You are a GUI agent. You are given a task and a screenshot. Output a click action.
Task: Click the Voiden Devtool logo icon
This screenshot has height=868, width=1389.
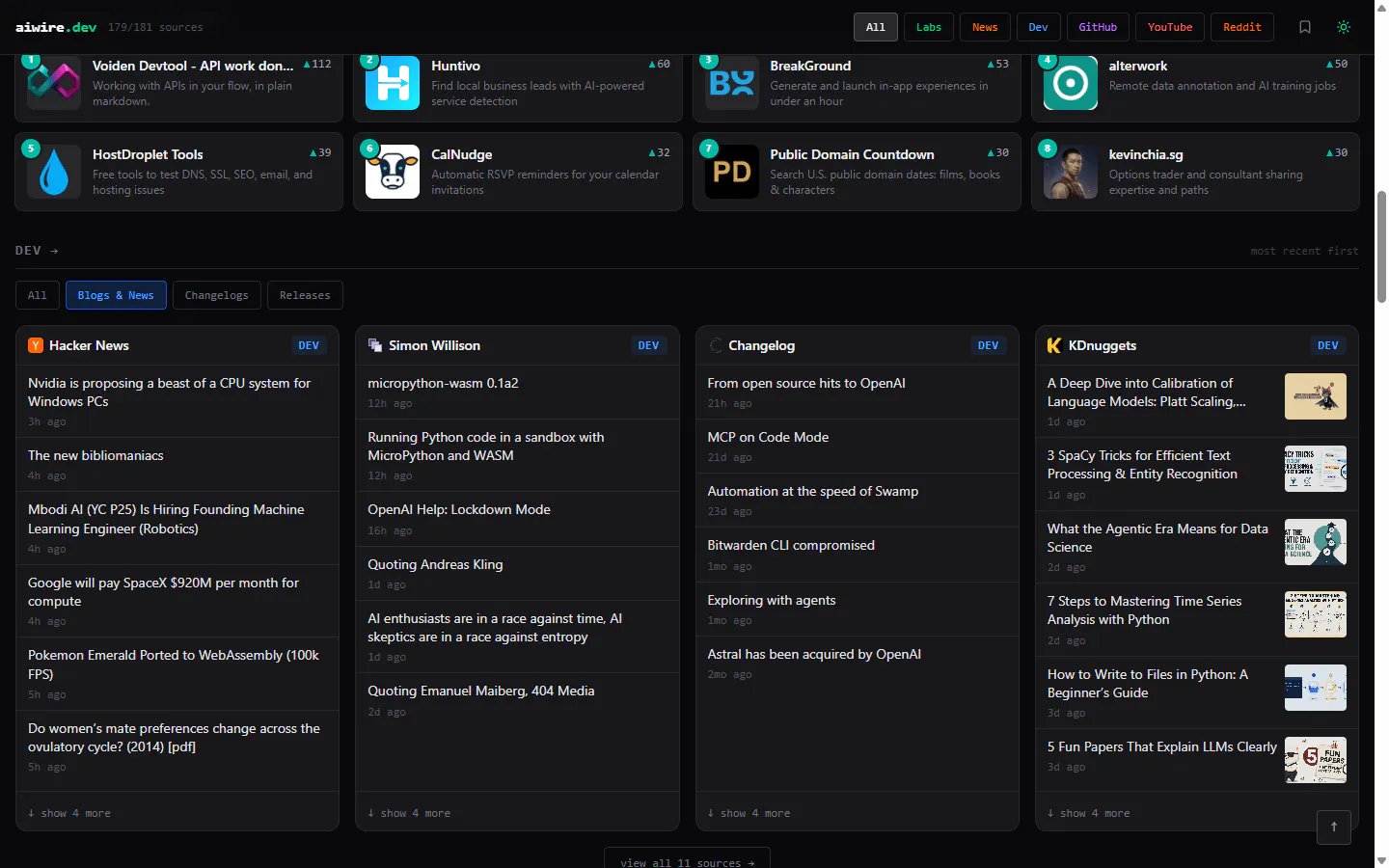pos(54,83)
